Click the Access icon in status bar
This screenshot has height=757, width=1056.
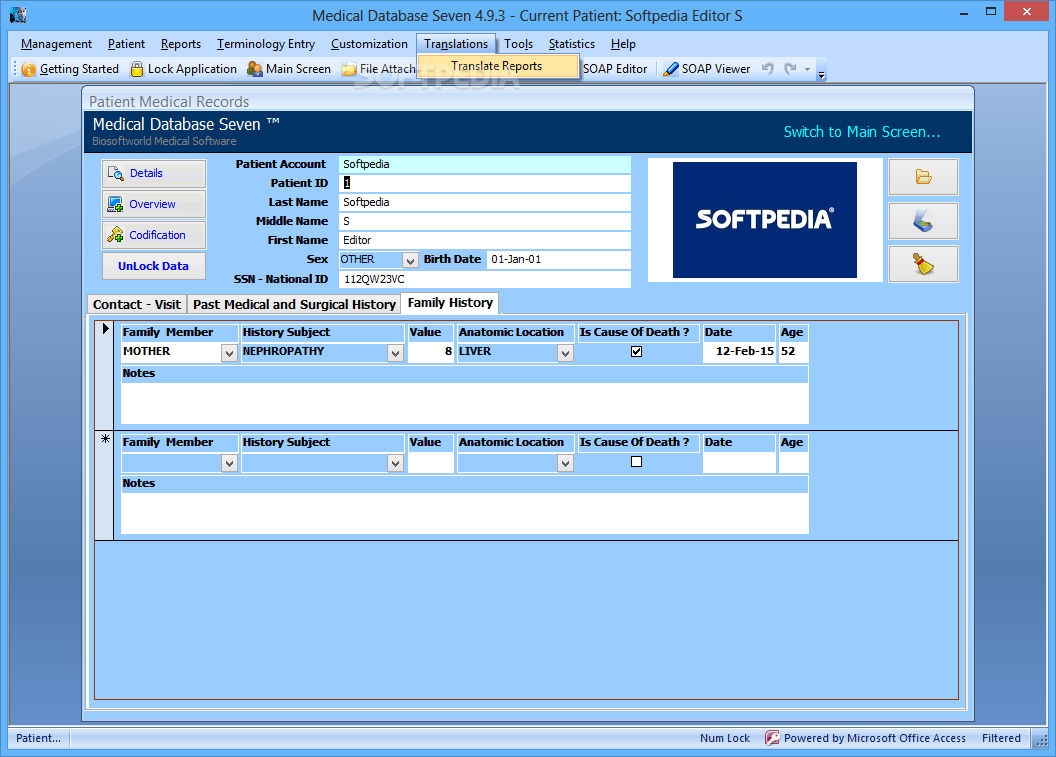[772, 738]
